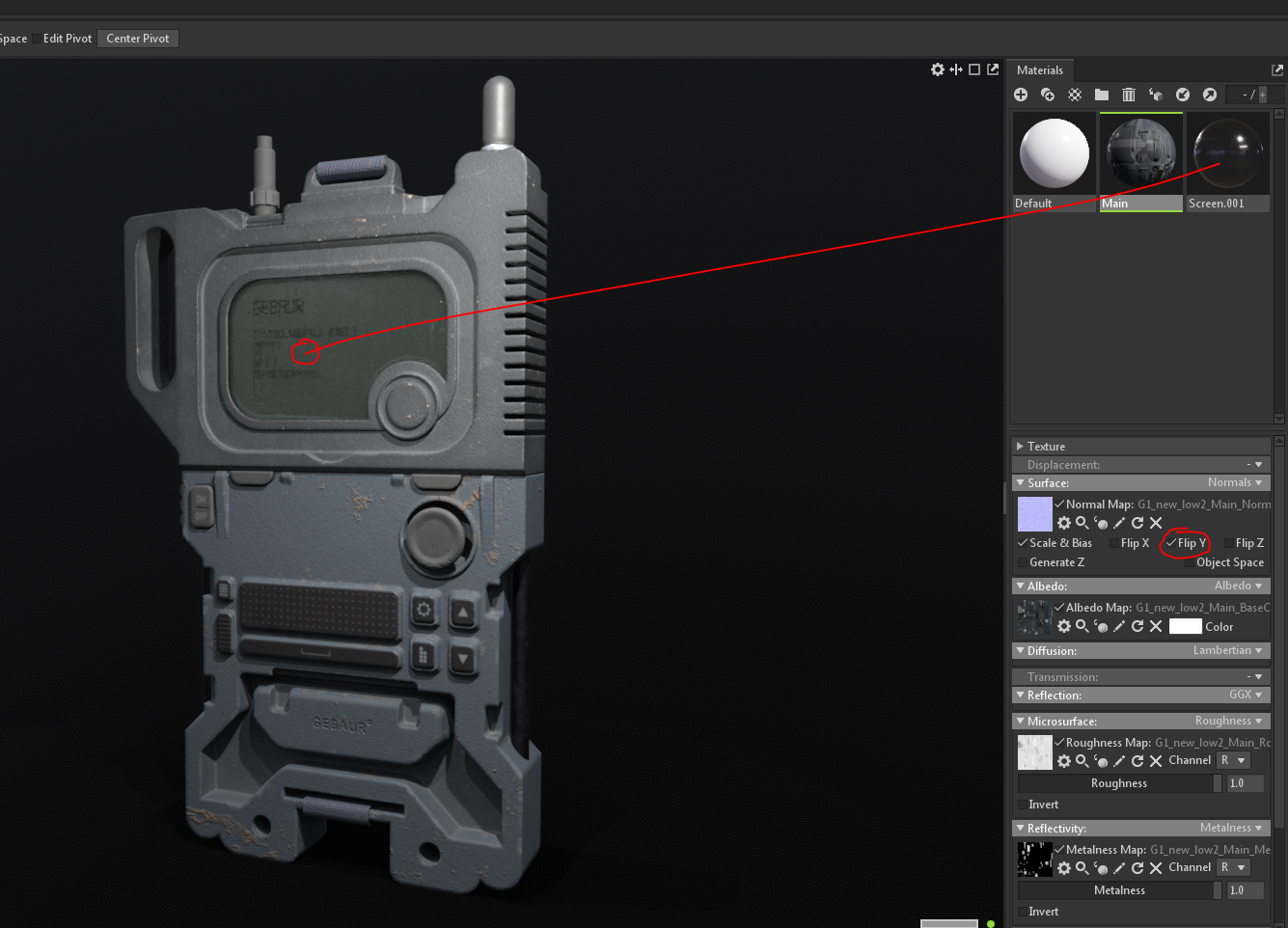Open the Reflection GGX dropdown

click(1246, 695)
